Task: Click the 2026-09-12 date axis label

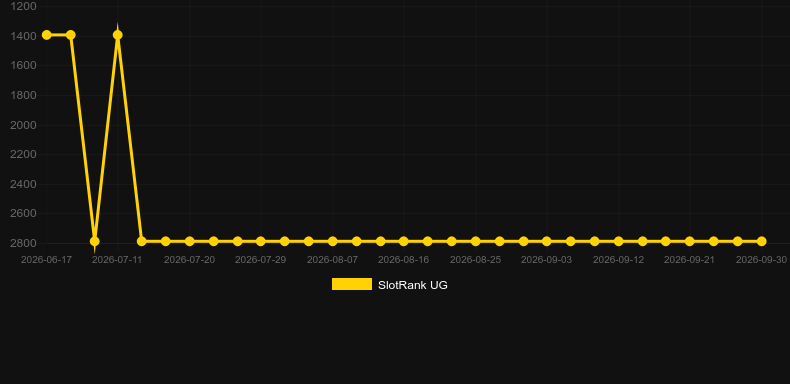Action: [x=619, y=260]
